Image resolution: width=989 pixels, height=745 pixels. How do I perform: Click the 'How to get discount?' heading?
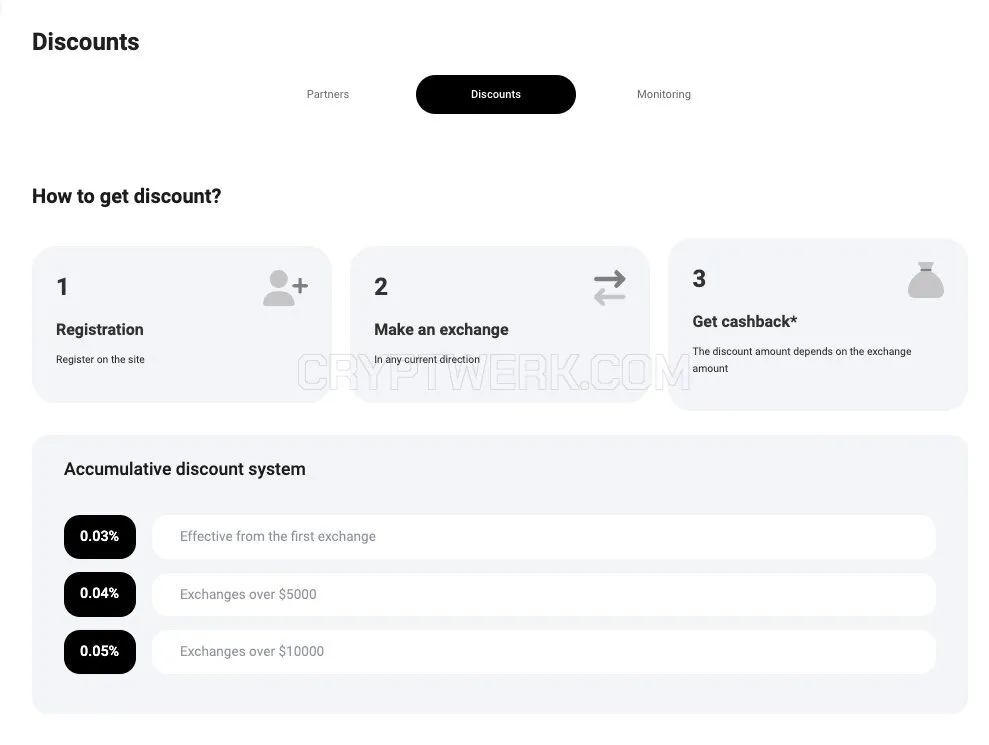click(127, 196)
